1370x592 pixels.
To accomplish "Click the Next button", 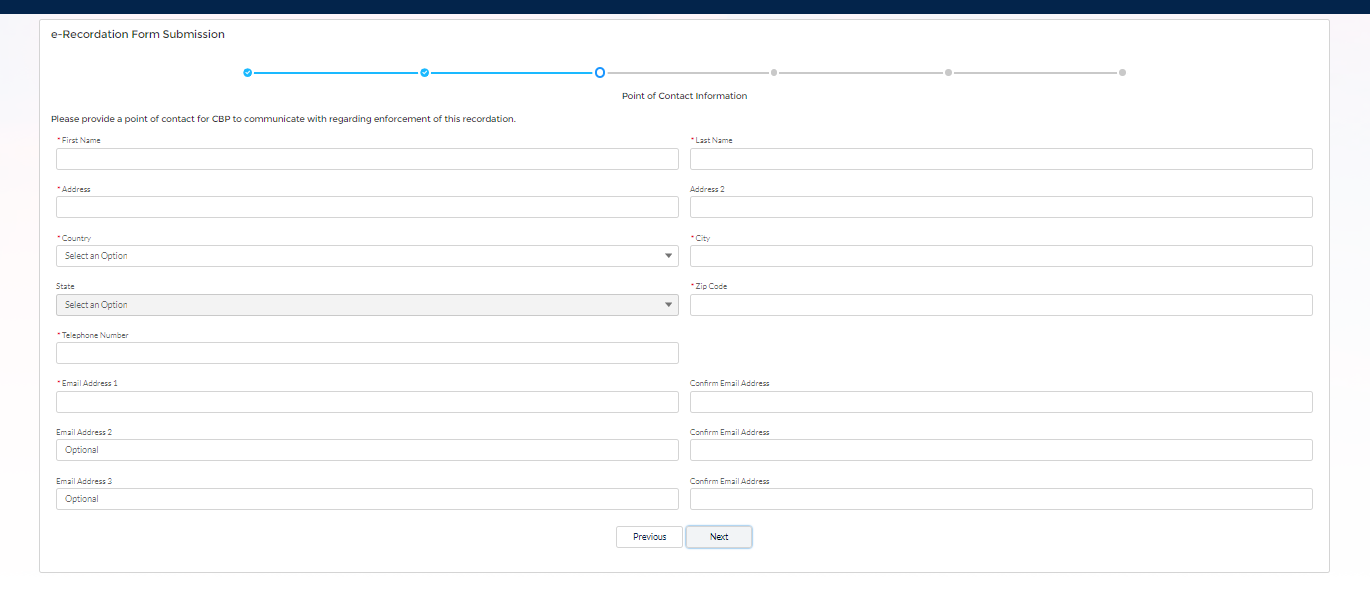I will pyautogui.click(x=719, y=537).
